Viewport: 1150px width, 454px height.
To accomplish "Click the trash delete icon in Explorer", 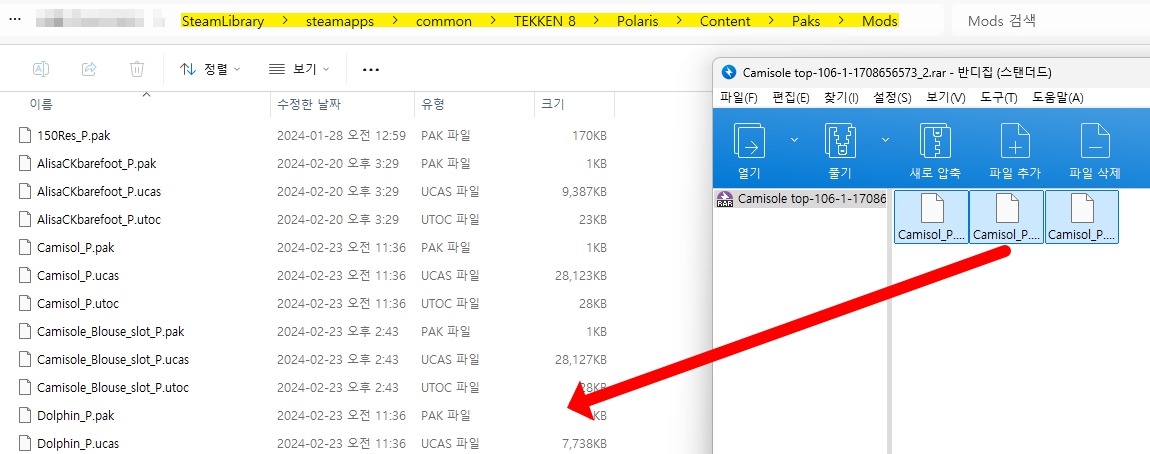I will click(137, 69).
